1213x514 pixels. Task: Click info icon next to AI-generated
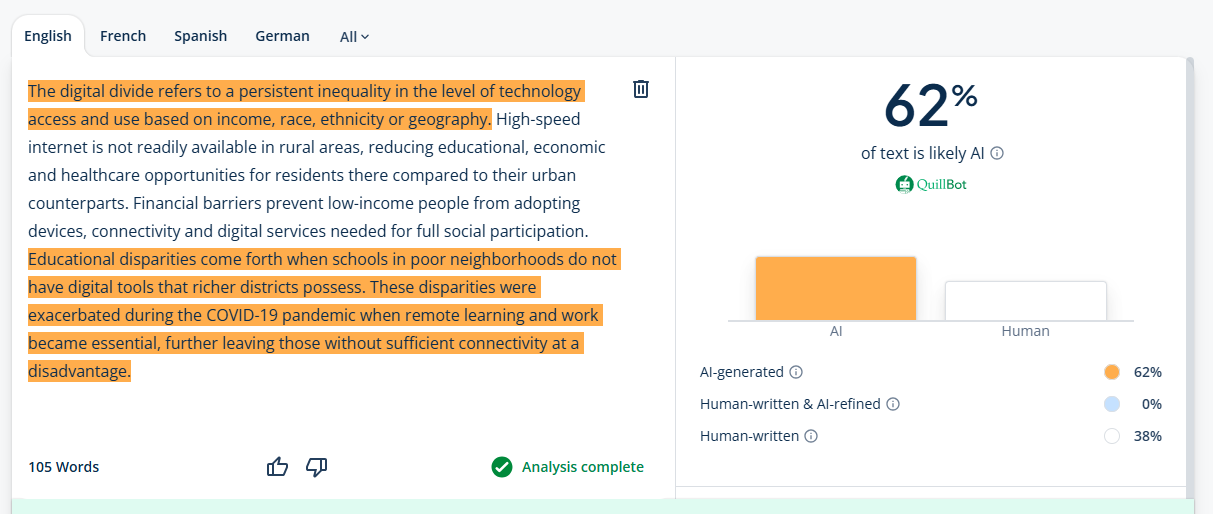click(x=796, y=372)
